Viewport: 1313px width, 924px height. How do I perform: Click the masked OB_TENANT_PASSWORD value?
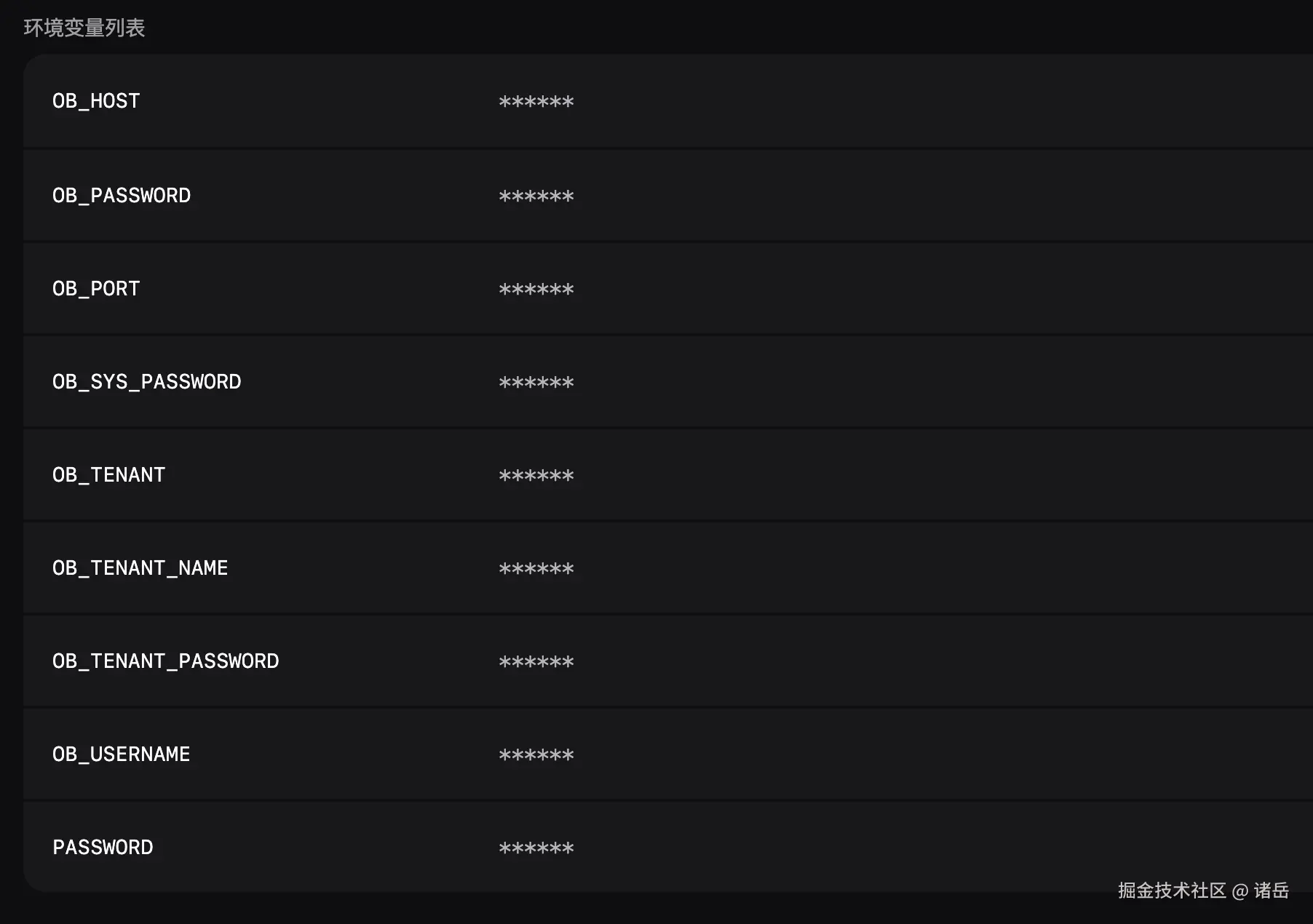536,662
